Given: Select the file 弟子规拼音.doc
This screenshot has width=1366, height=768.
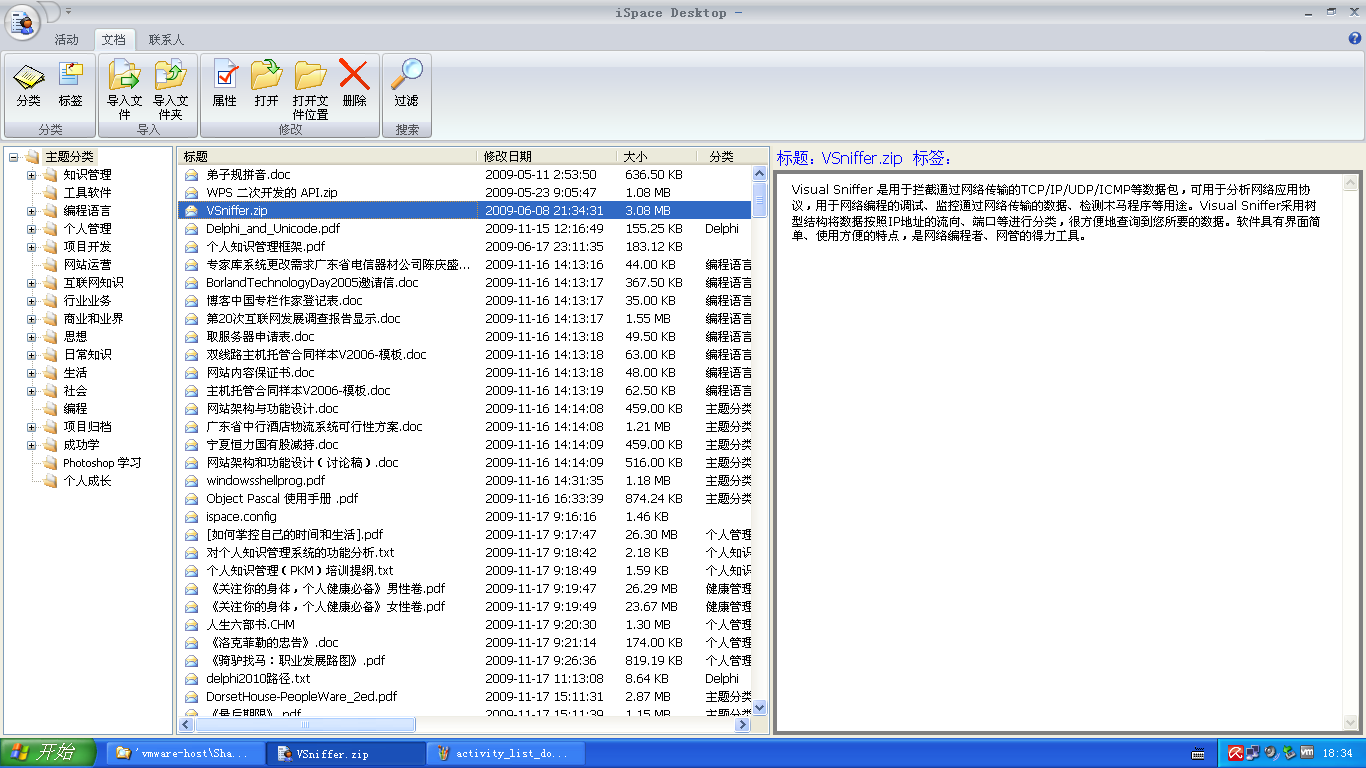Looking at the screenshot, I should coord(248,175).
